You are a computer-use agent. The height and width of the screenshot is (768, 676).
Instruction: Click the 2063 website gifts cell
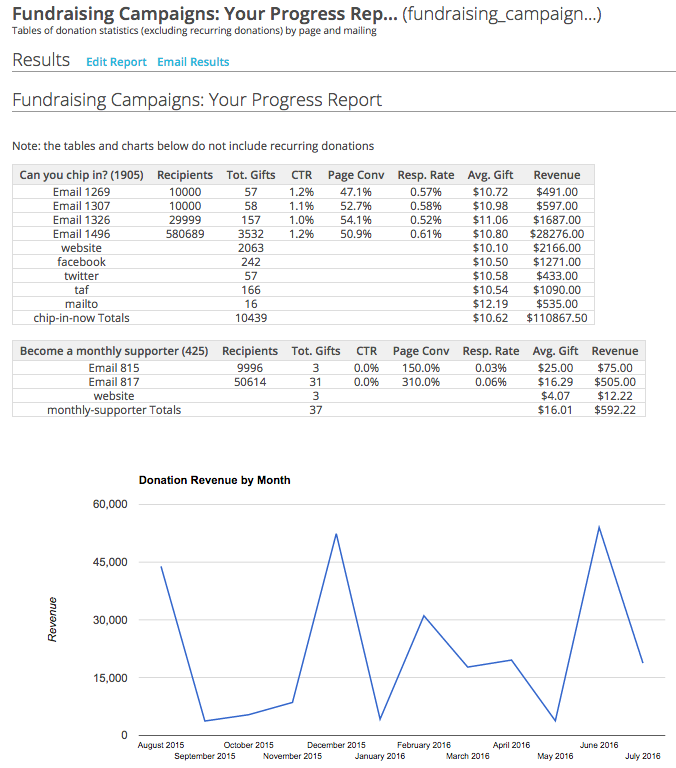pos(251,248)
